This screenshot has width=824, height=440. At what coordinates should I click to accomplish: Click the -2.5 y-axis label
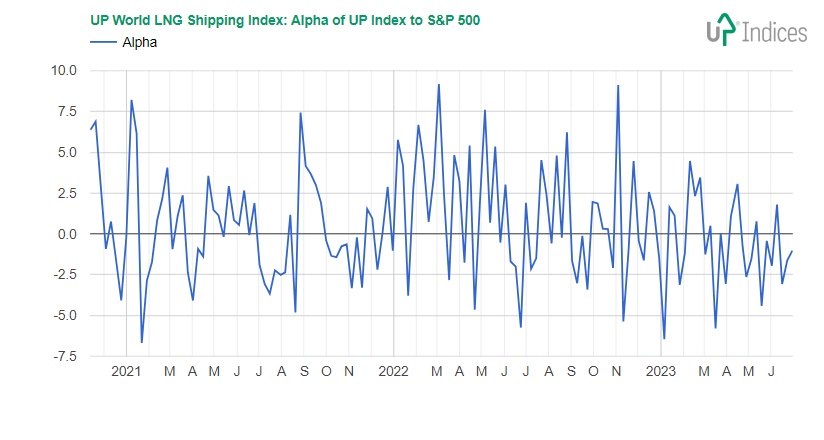pyautogui.click(x=65, y=275)
